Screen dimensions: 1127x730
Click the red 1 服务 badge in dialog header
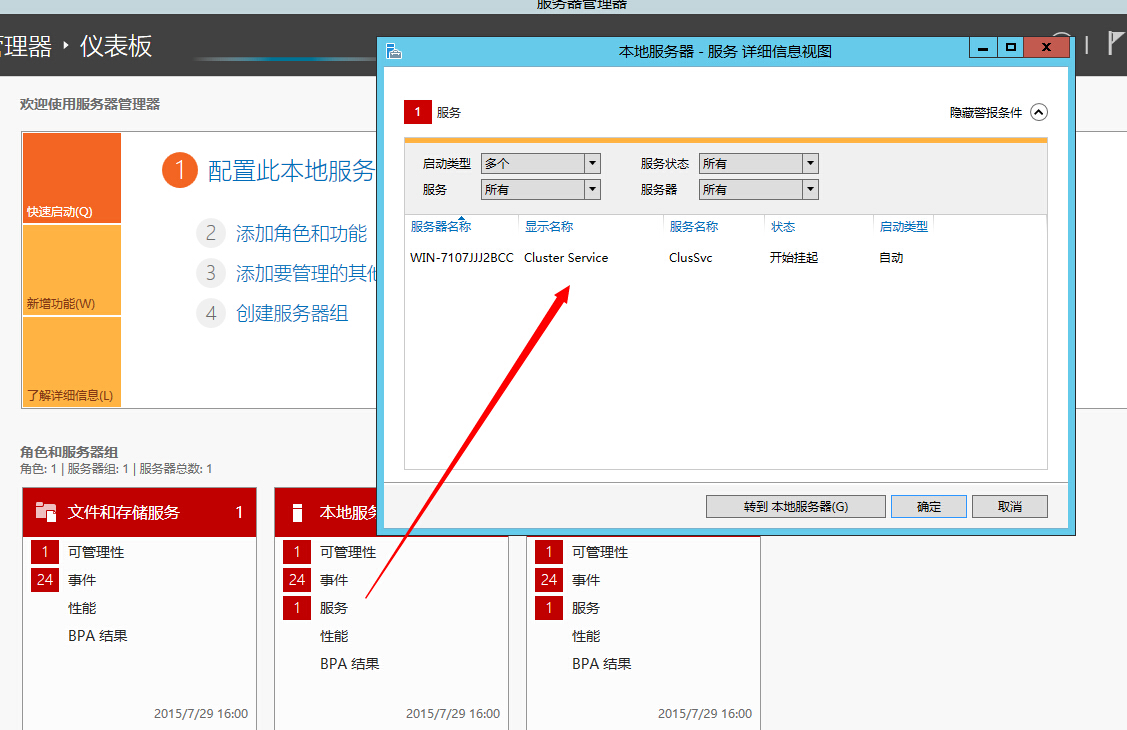417,112
